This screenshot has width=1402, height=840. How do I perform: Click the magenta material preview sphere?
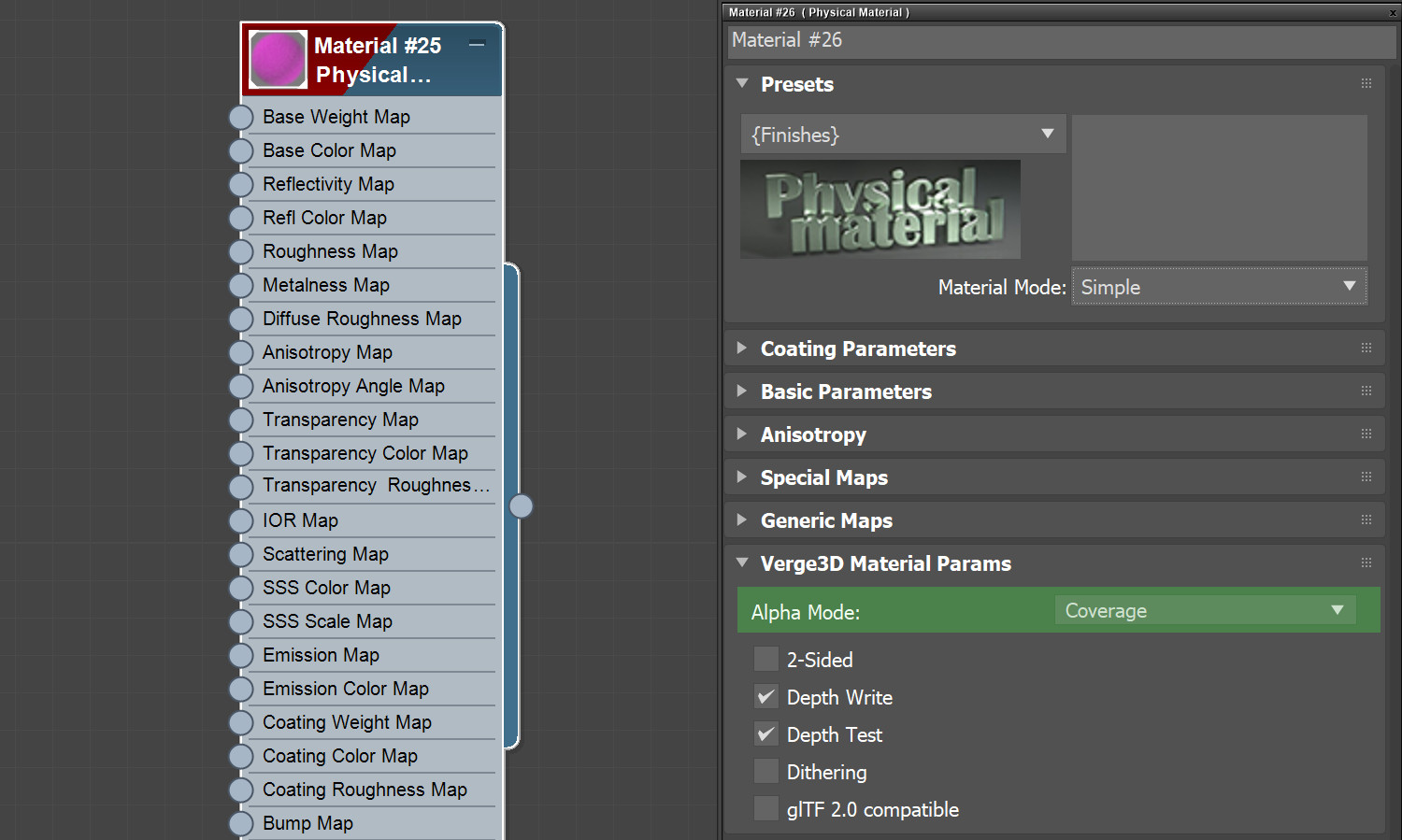point(278,59)
